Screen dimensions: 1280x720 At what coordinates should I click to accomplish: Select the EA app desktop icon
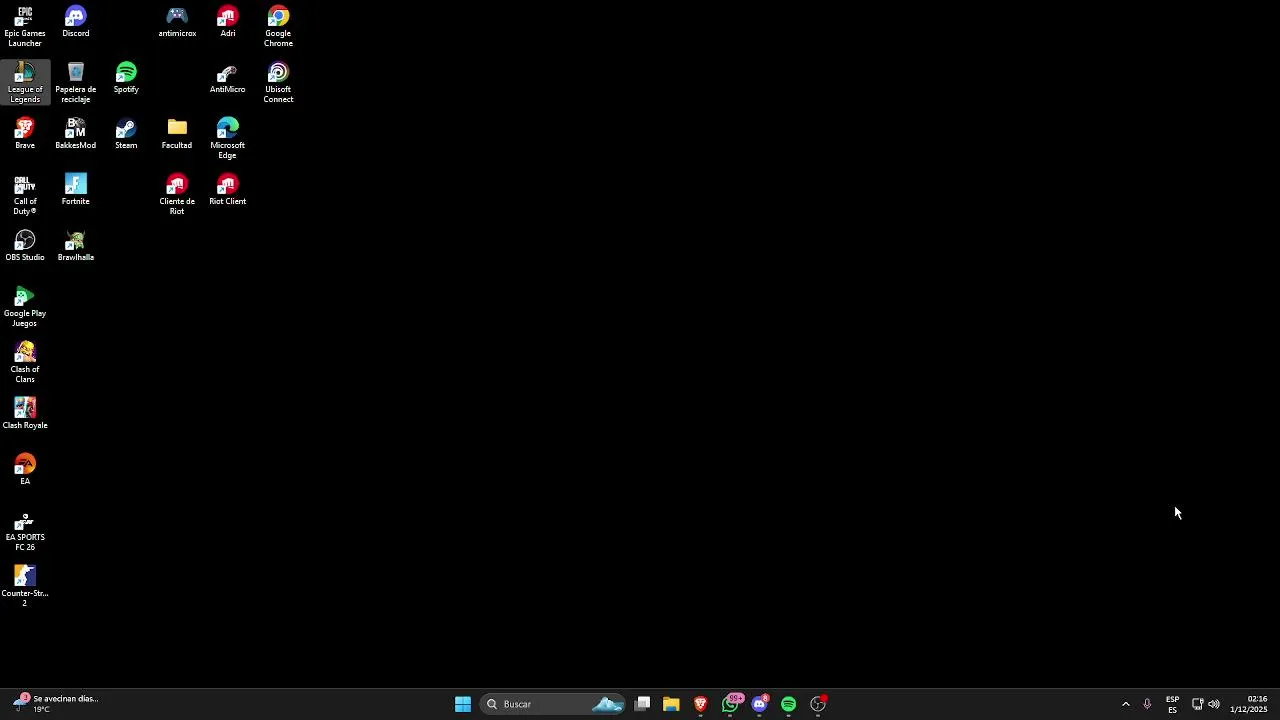[25, 470]
